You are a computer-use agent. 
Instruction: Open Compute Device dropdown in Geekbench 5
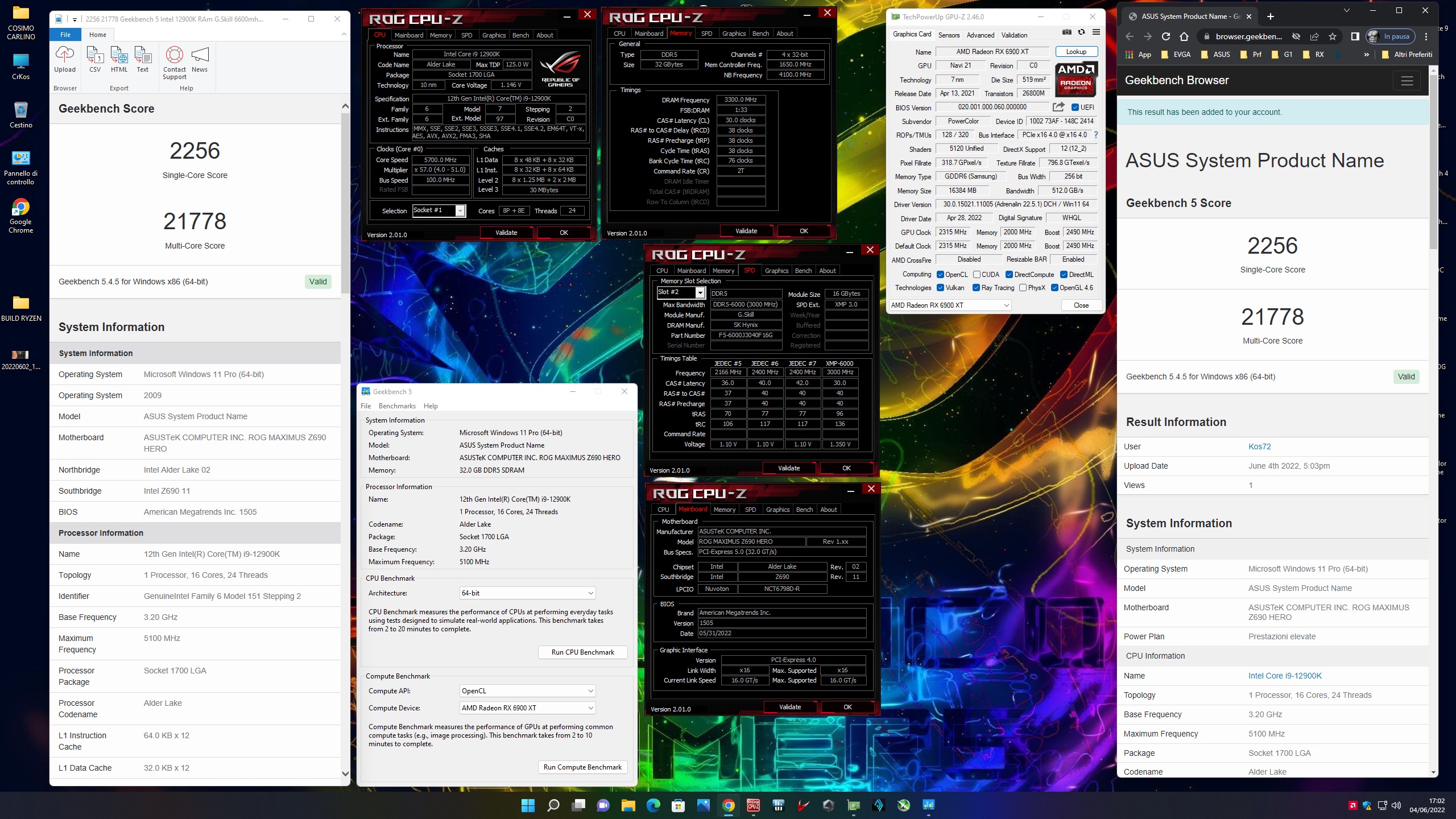coord(527,708)
